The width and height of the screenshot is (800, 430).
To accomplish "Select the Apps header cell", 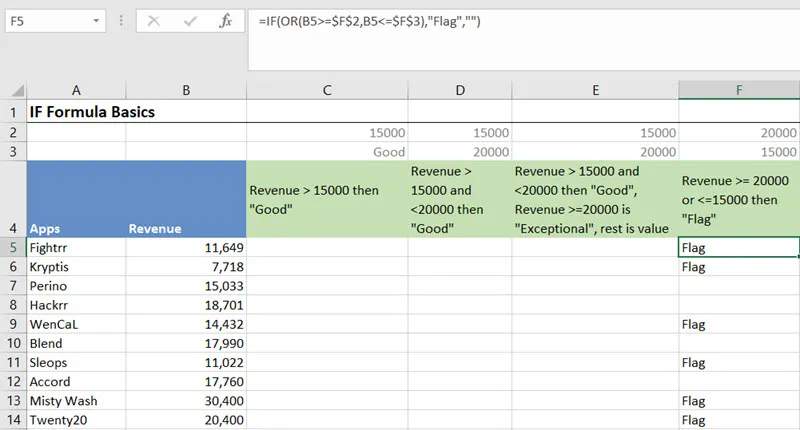I will (x=76, y=228).
